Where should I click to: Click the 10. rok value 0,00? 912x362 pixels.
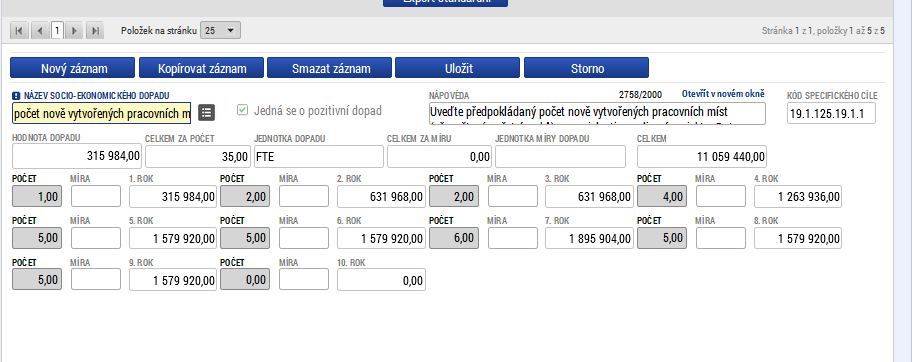pyautogui.click(x=381, y=279)
